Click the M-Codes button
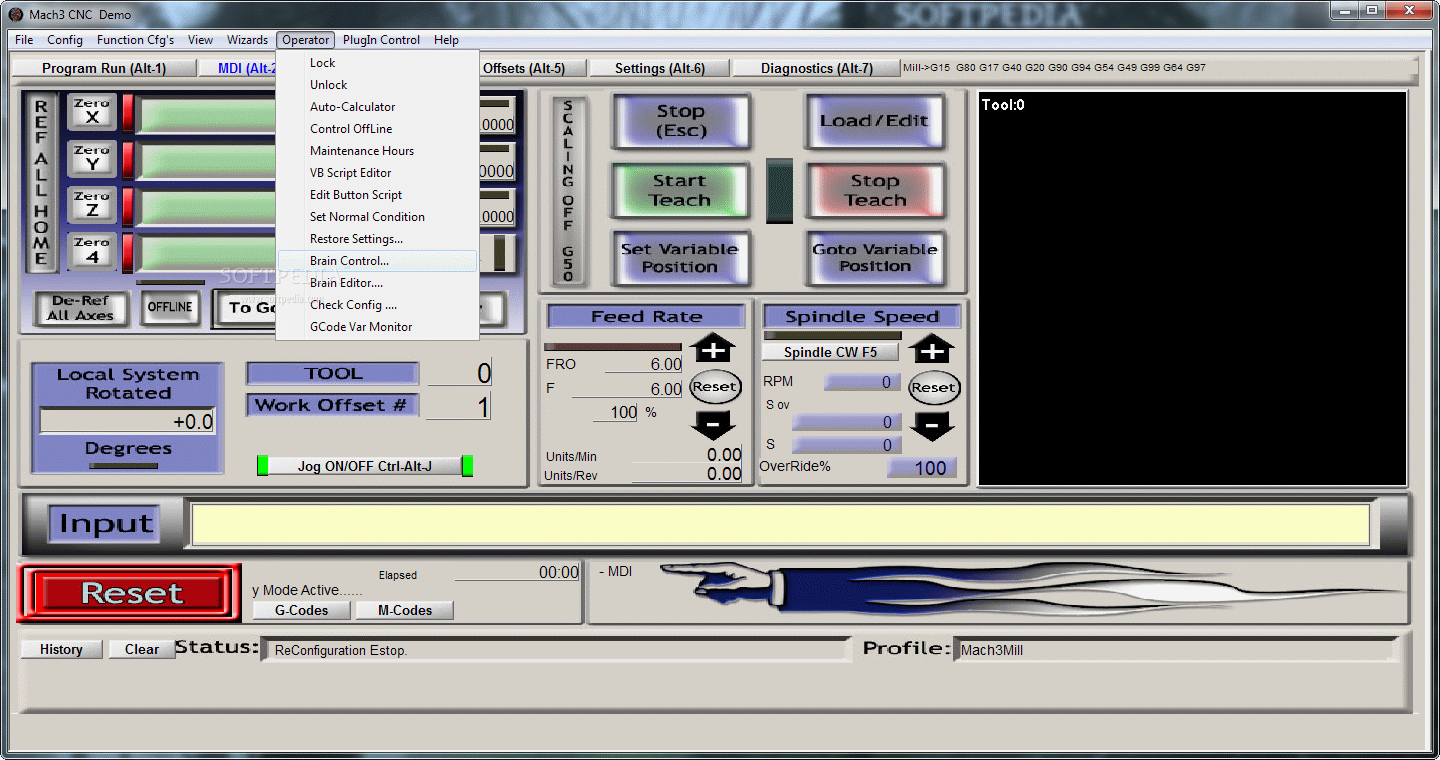 click(405, 610)
